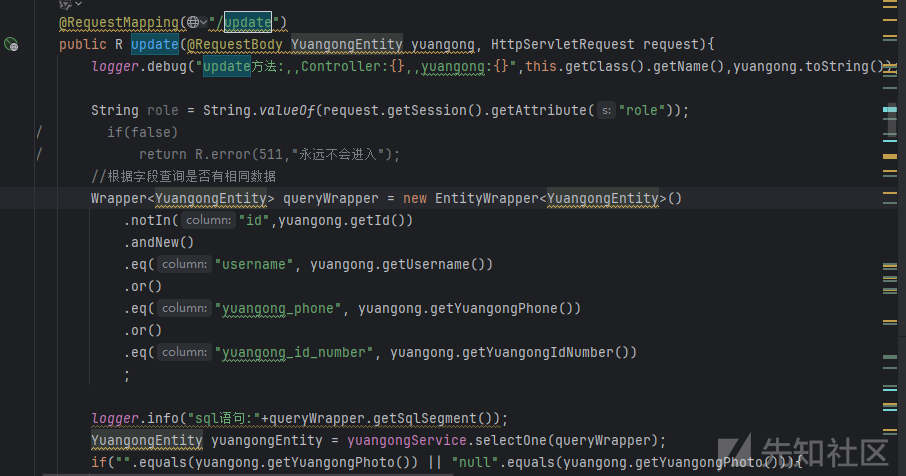The height and width of the screenshot is (476, 906).
Task: Click getAttribute in the session call
Action: click(539, 110)
